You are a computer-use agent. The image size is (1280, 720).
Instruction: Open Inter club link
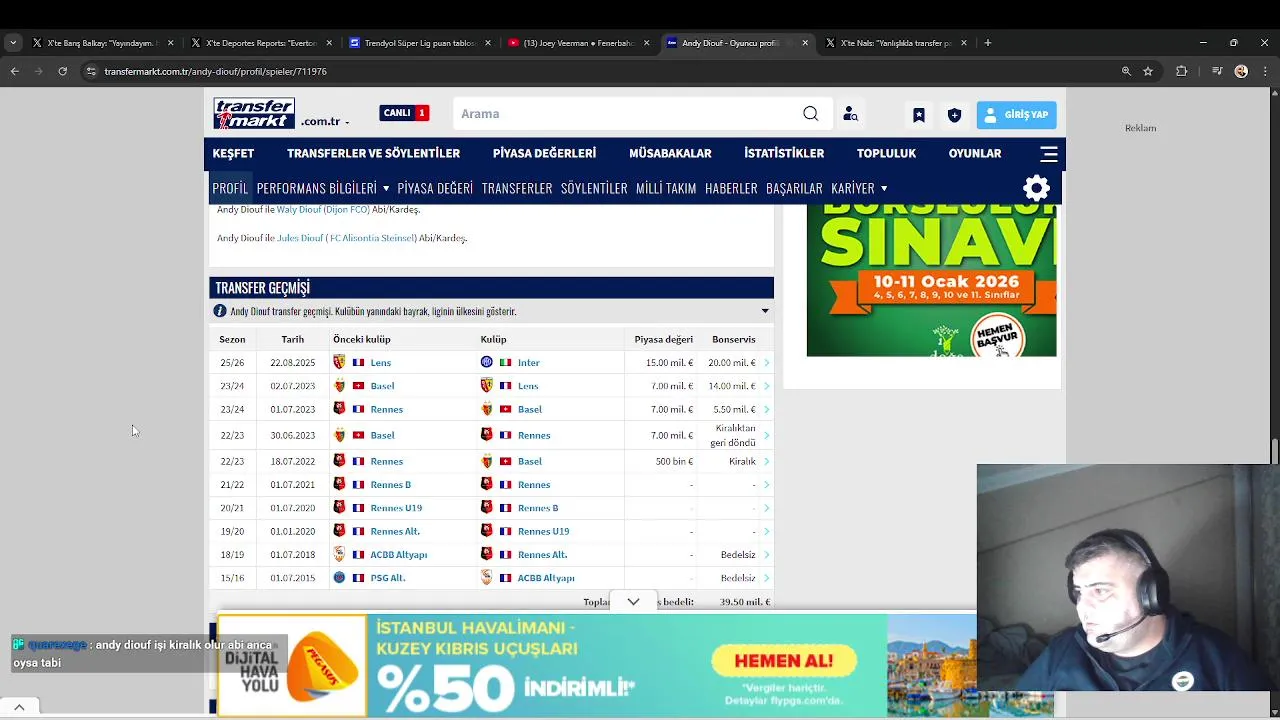click(x=529, y=362)
